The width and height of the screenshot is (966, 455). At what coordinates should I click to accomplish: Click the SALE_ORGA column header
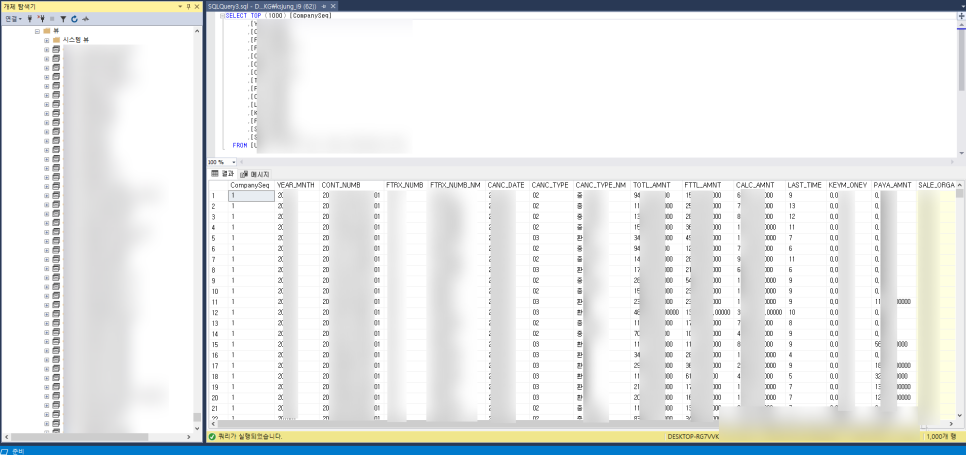pos(936,185)
